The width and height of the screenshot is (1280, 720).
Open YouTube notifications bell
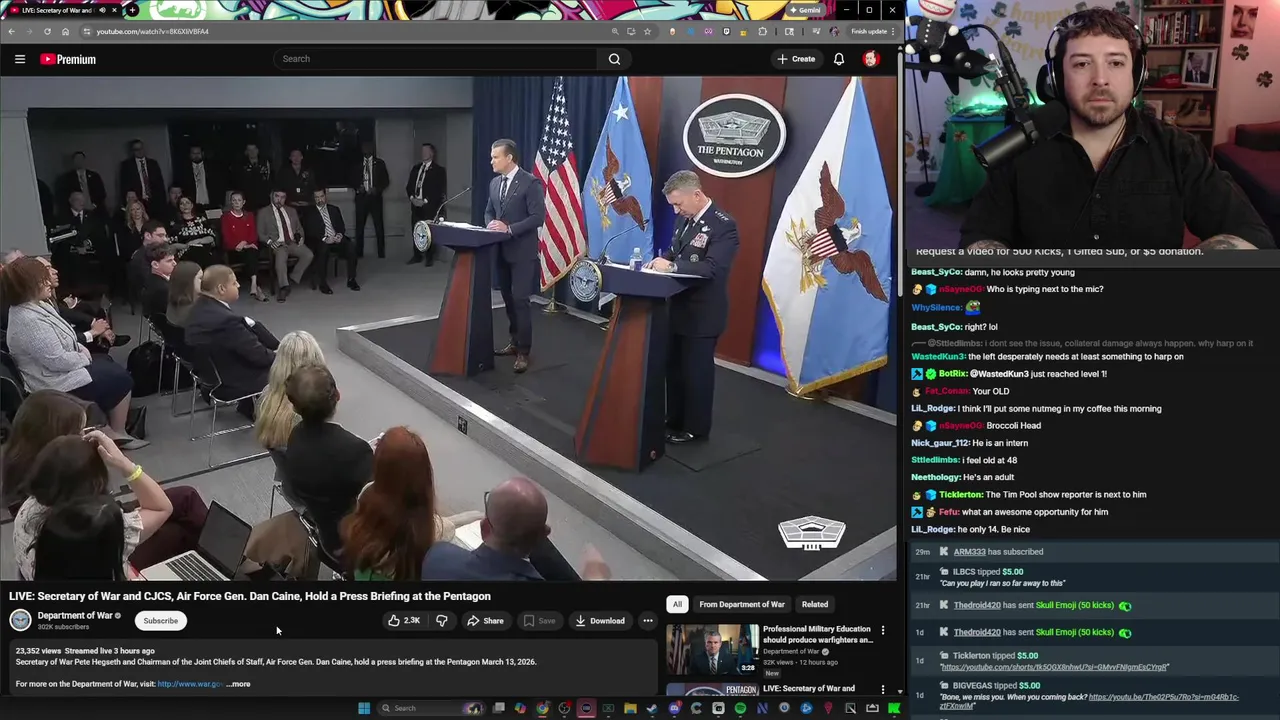pyautogui.click(x=839, y=59)
